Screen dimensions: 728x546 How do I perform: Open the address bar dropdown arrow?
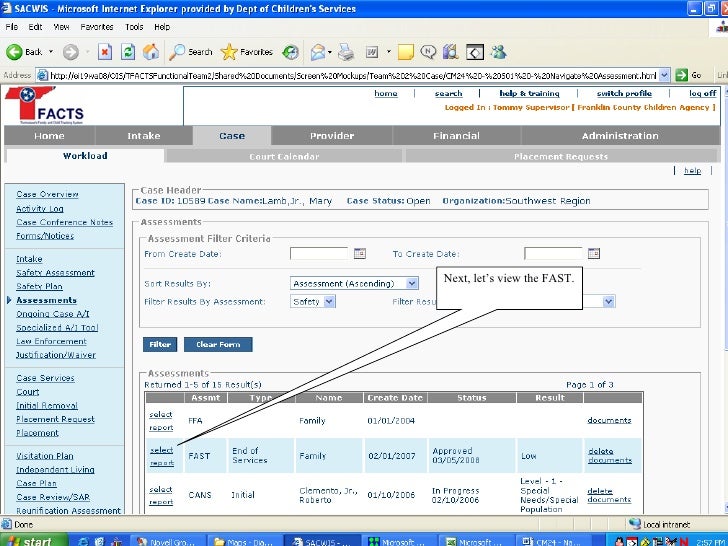coord(664,75)
